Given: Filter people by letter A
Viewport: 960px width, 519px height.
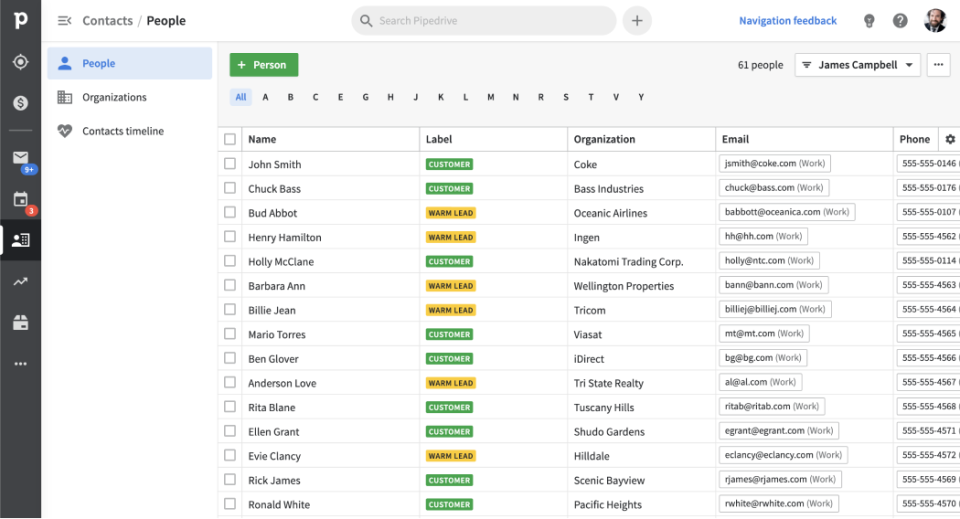Looking at the screenshot, I should (x=265, y=97).
